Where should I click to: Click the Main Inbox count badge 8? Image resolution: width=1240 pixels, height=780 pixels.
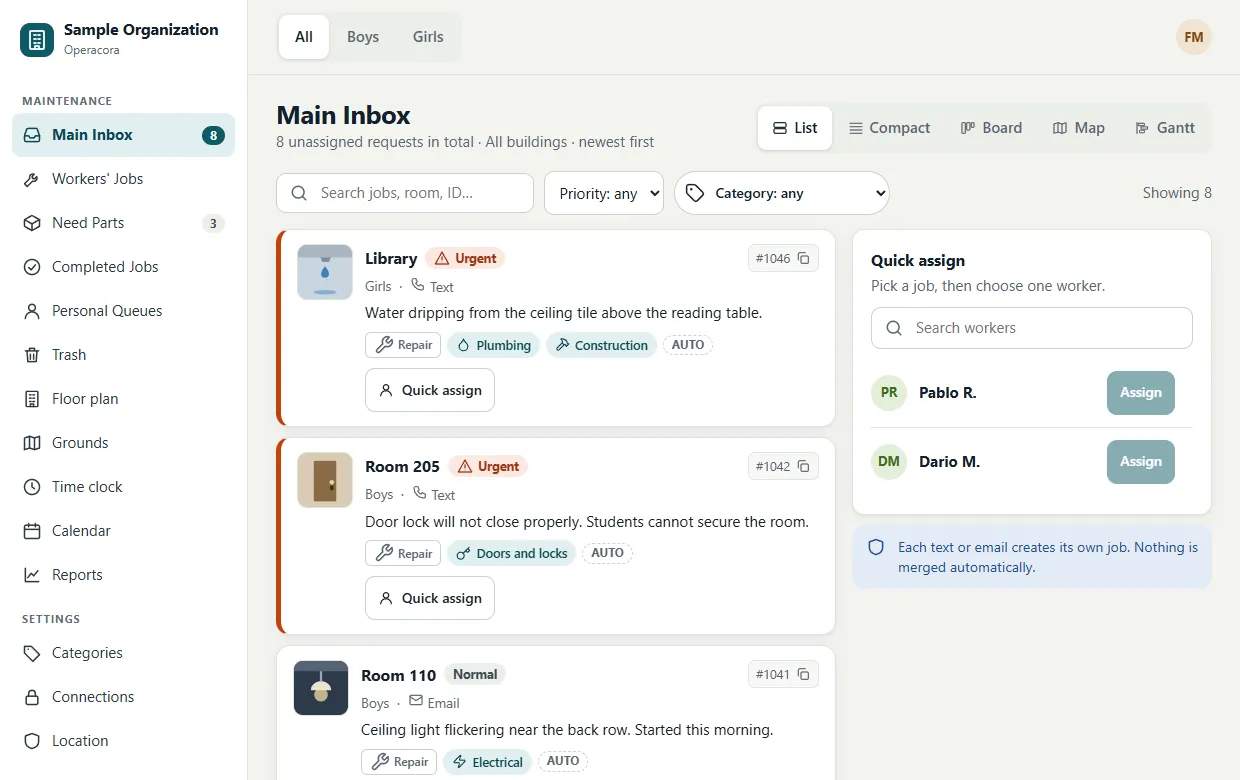(213, 135)
